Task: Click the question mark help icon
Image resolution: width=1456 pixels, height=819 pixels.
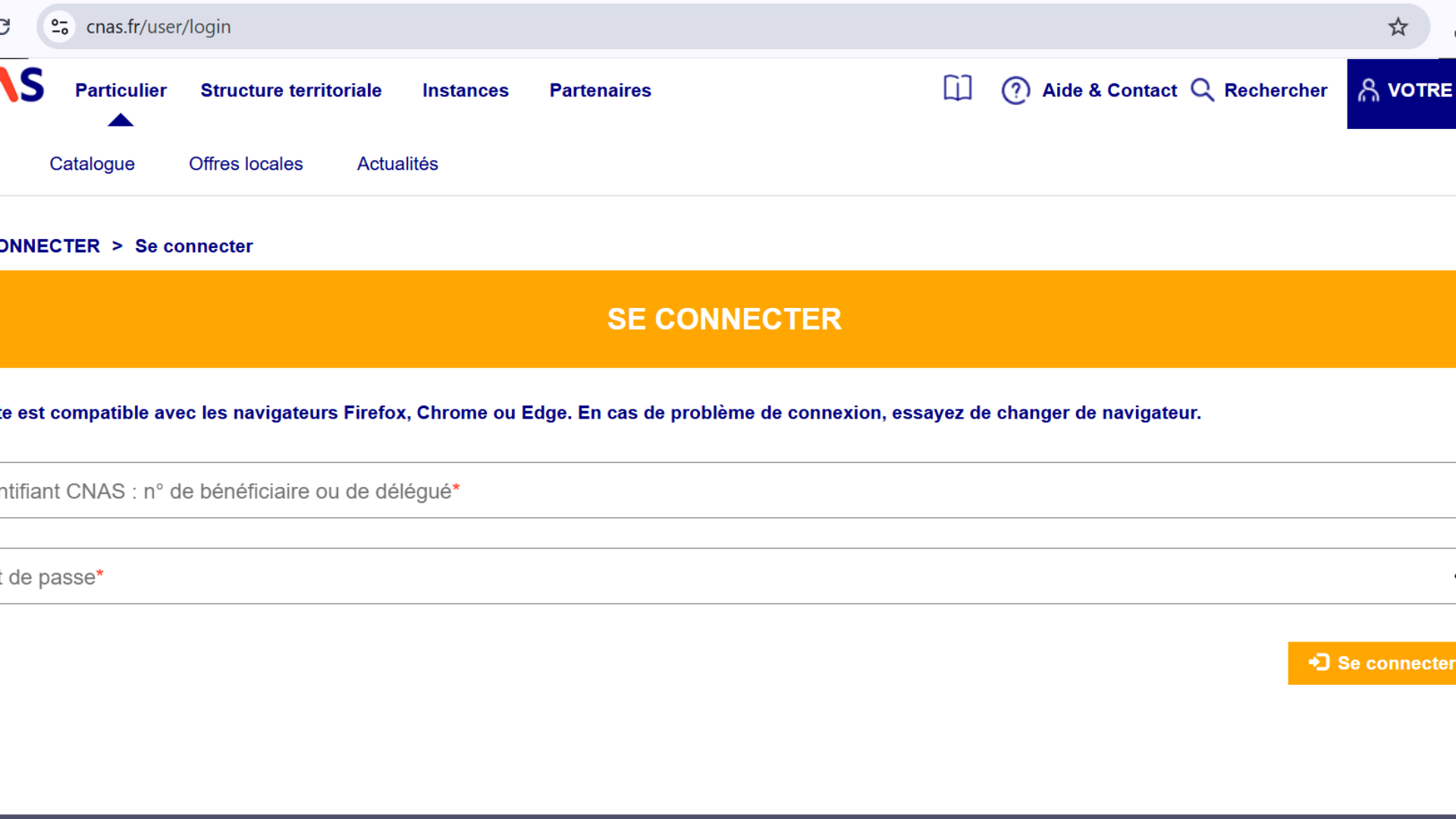Action: pos(1015,90)
